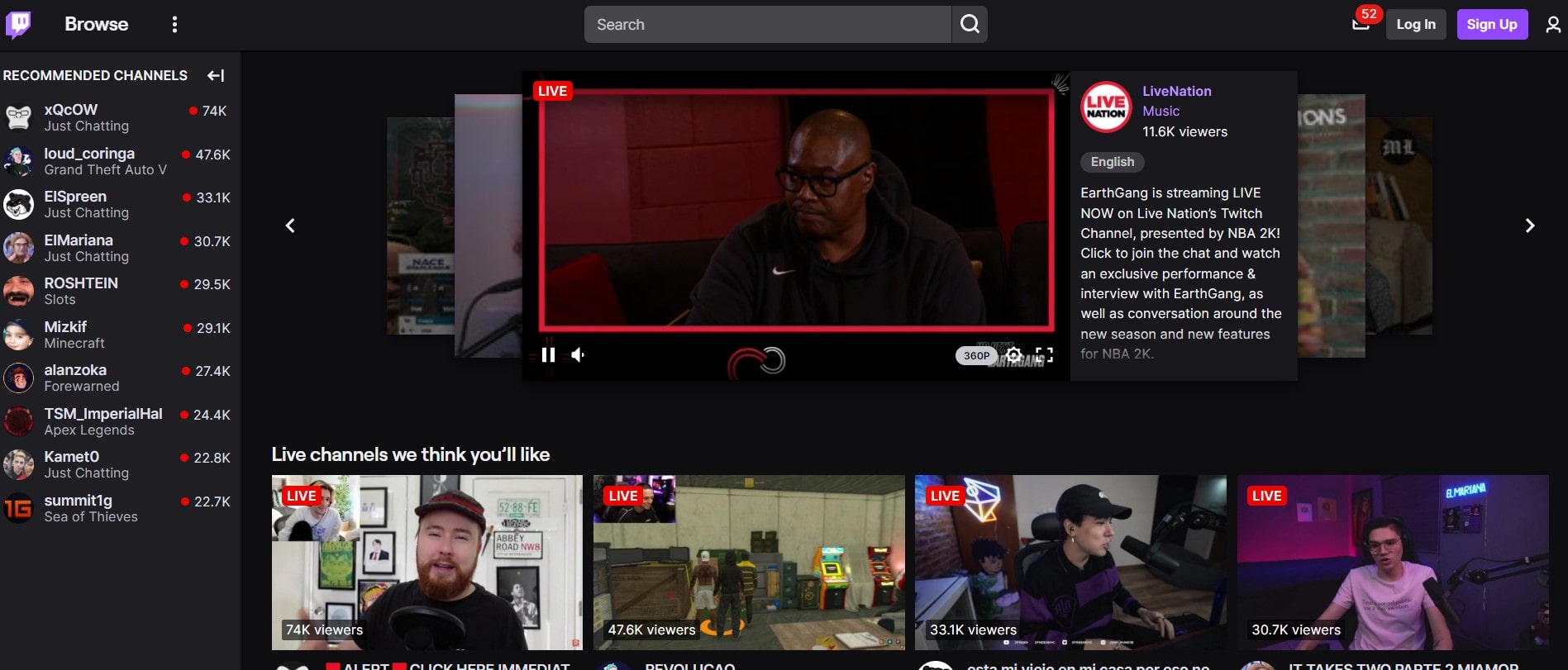Screen dimensions: 1568x670
Task: Click the Live Nation channel logo
Action: (x=1106, y=107)
